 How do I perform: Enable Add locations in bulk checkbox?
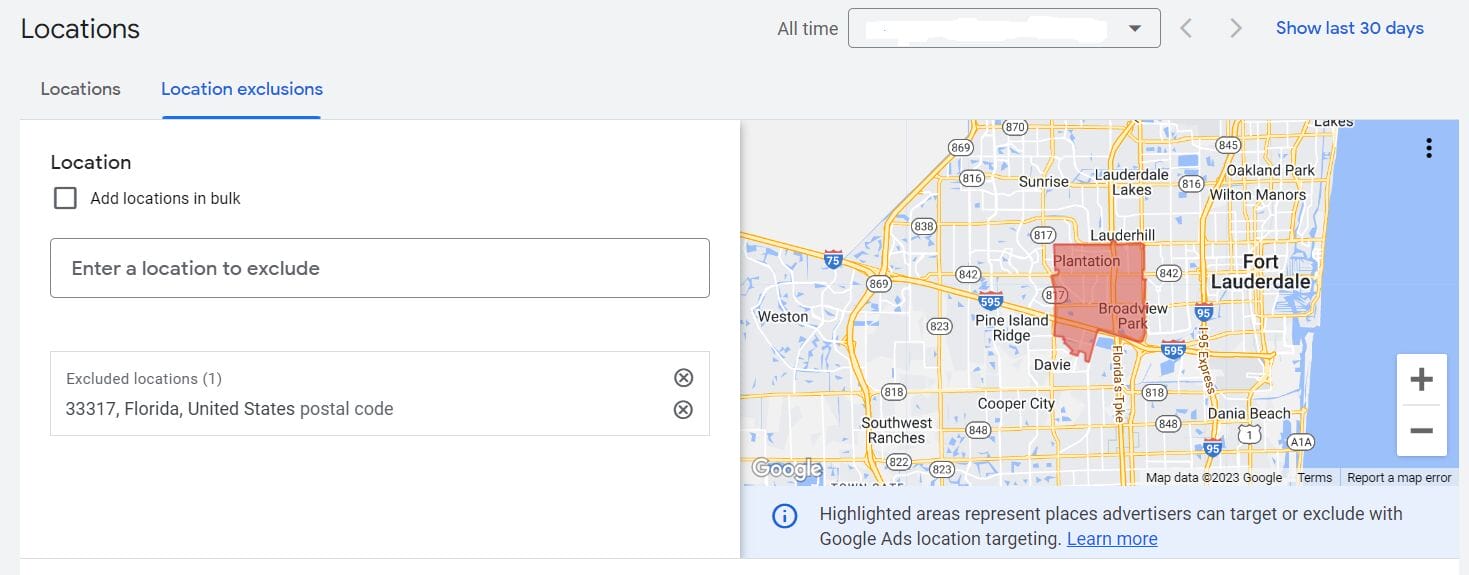pos(65,198)
